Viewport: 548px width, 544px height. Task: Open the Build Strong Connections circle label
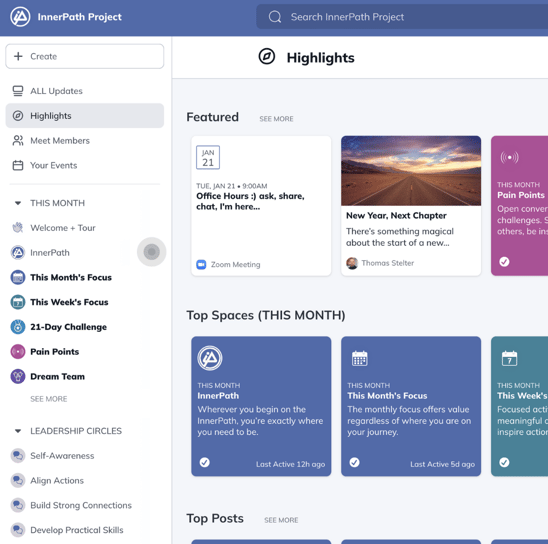(81, 505)
